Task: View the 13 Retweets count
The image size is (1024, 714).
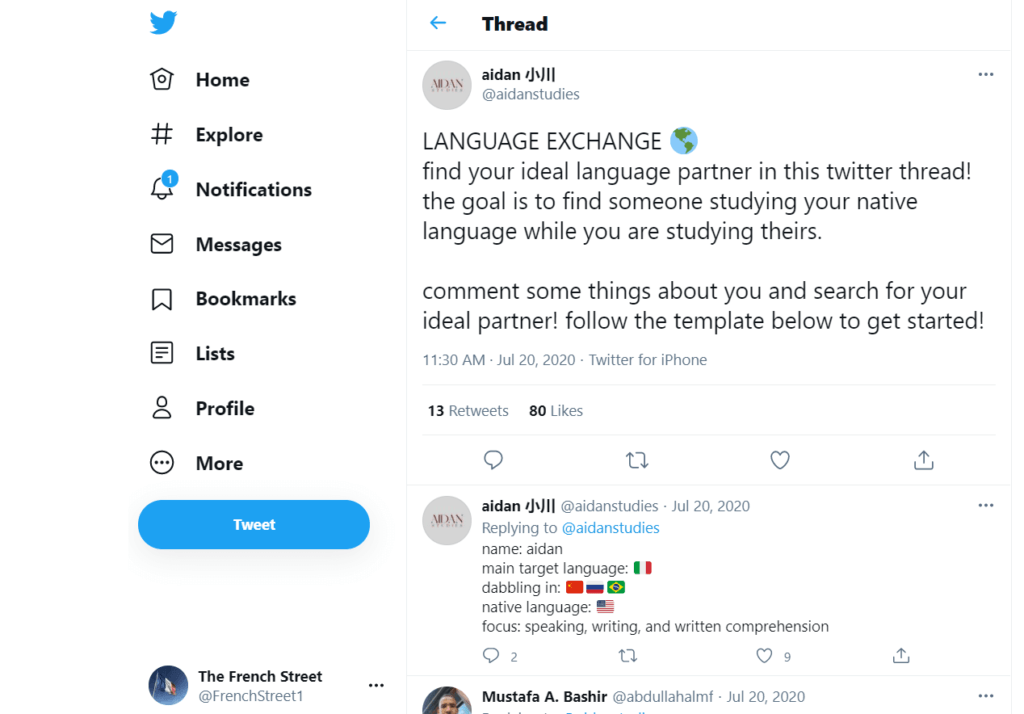Action: click(x=467, y=410)
